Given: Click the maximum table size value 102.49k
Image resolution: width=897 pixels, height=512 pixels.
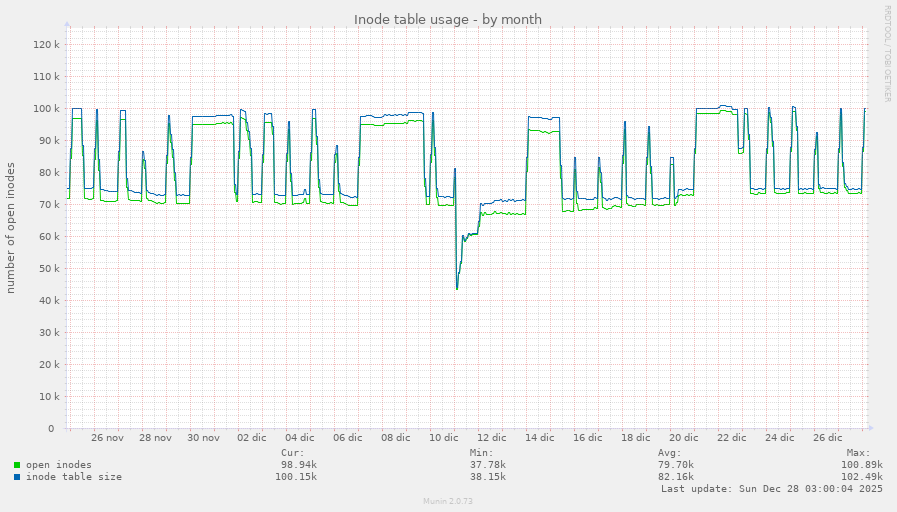Looking at the screenshot, I should (862, 477).
